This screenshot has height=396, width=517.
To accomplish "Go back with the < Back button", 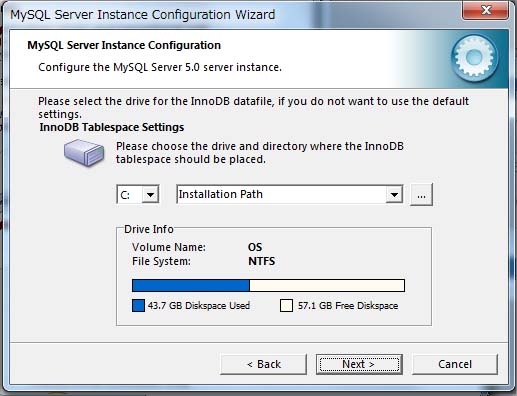I will (x=263, y=364).
